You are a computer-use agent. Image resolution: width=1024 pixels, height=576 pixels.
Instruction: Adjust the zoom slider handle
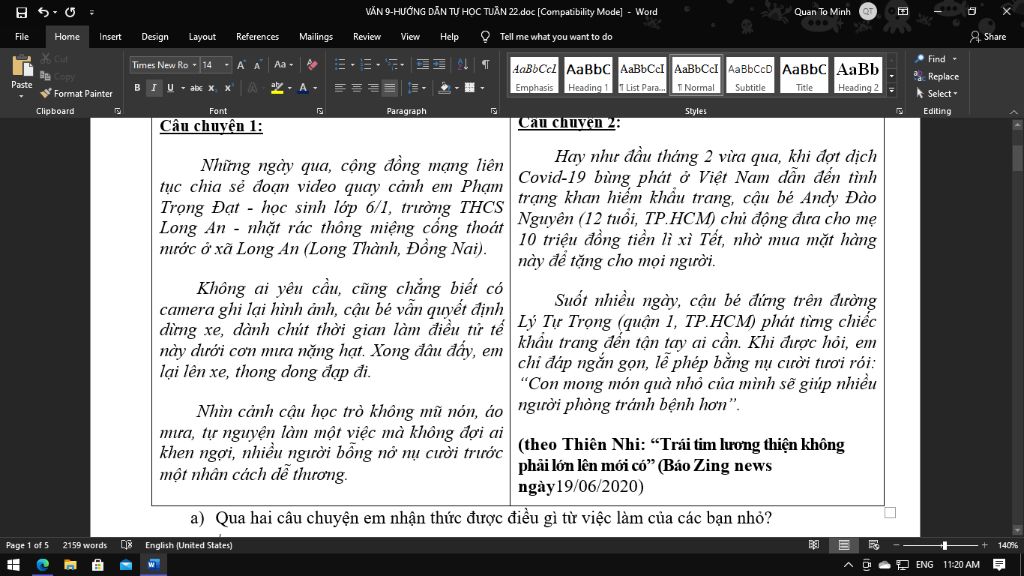click(944, 545)
